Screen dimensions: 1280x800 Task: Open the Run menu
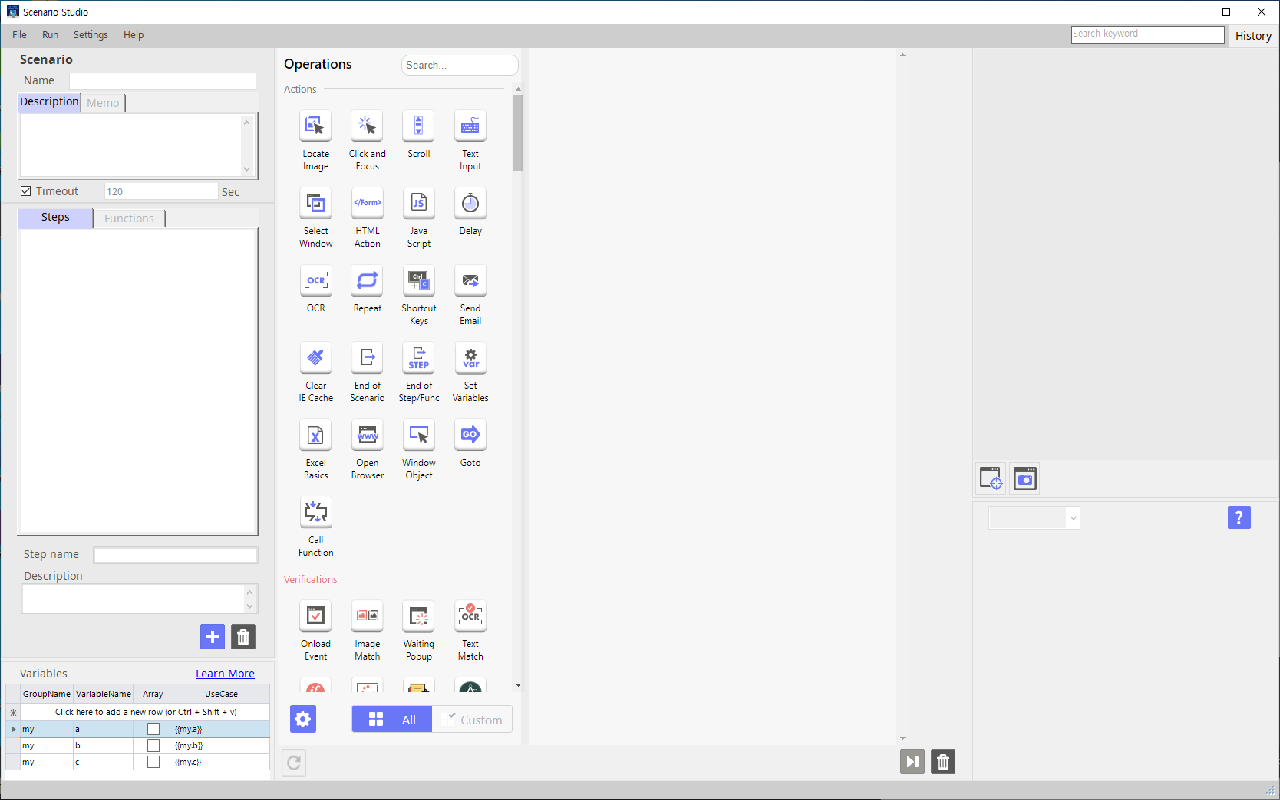(50, 34)
